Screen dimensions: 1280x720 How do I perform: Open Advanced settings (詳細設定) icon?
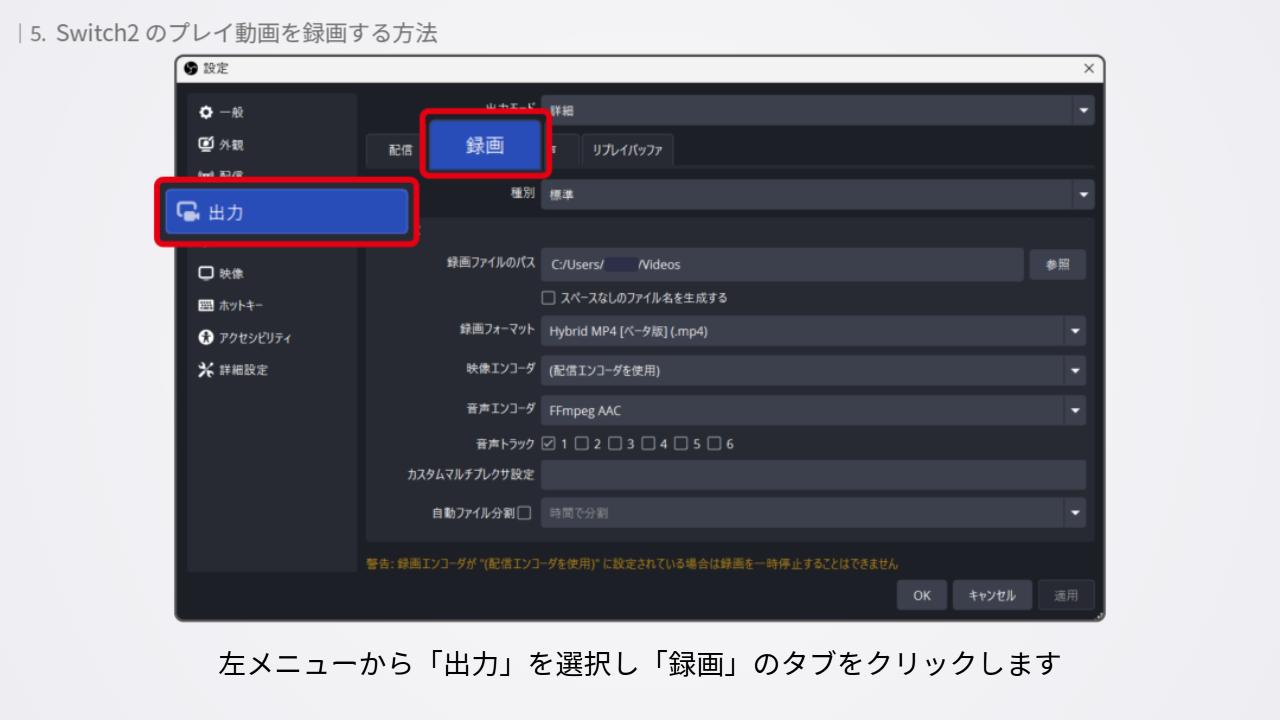pos(206,369)
